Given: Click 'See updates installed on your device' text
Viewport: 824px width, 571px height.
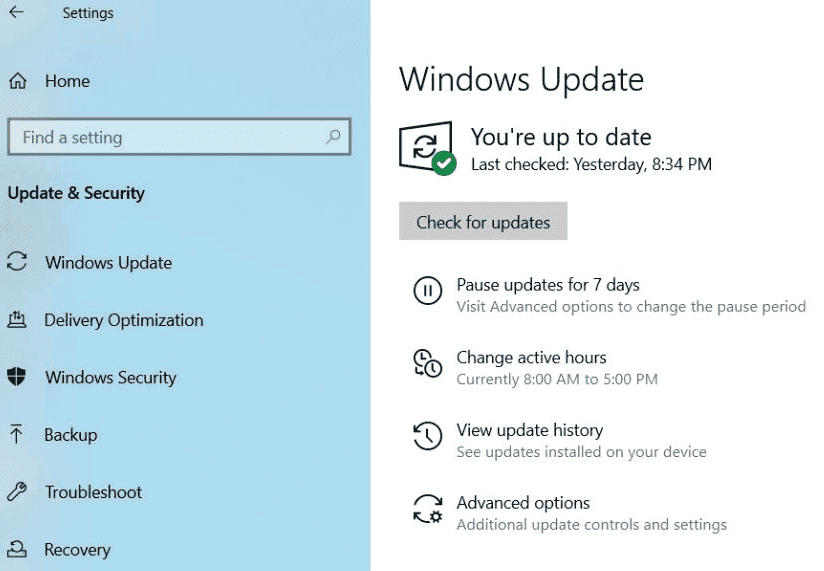Looking at the screenshot, I should point(581,452).
